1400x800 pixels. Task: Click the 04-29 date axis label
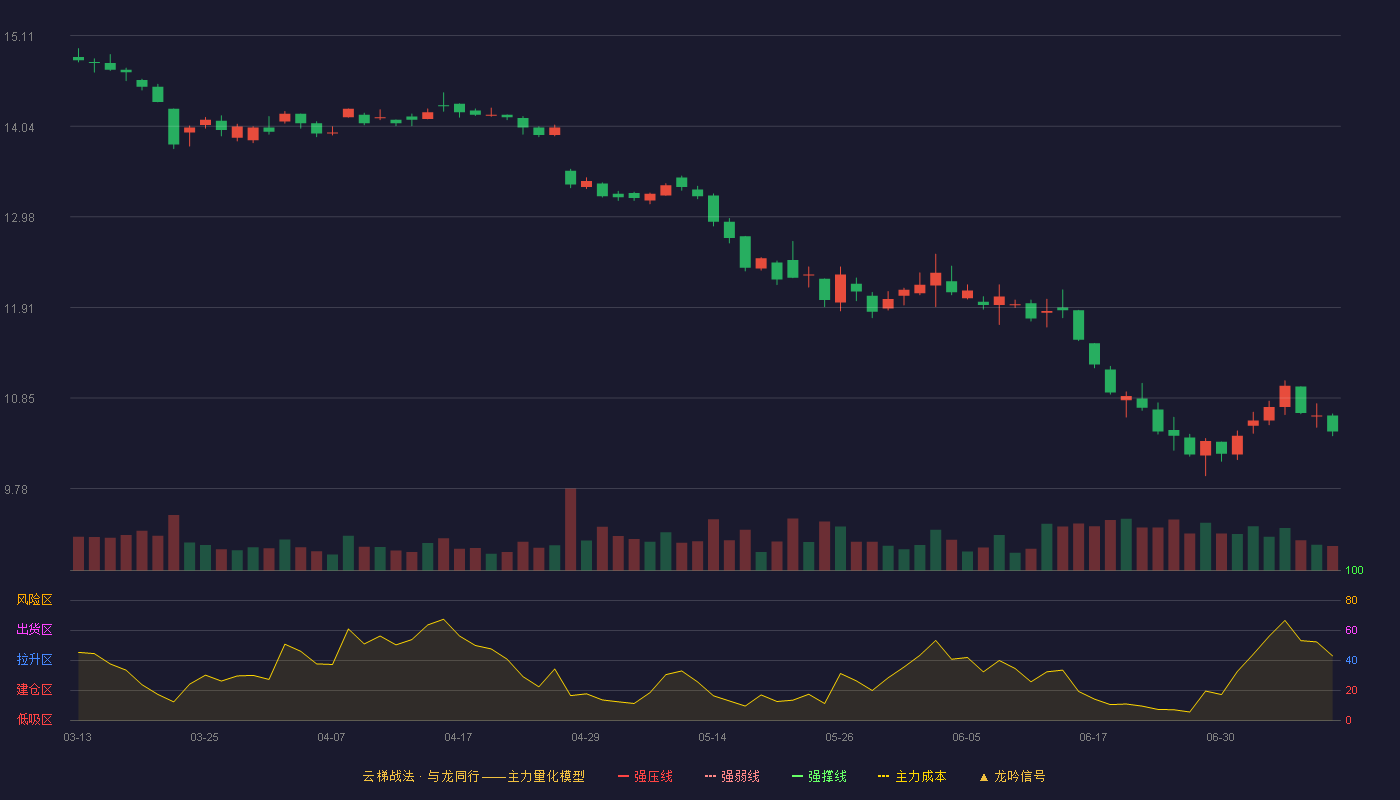pyautogui.click(x=585, y=737)
